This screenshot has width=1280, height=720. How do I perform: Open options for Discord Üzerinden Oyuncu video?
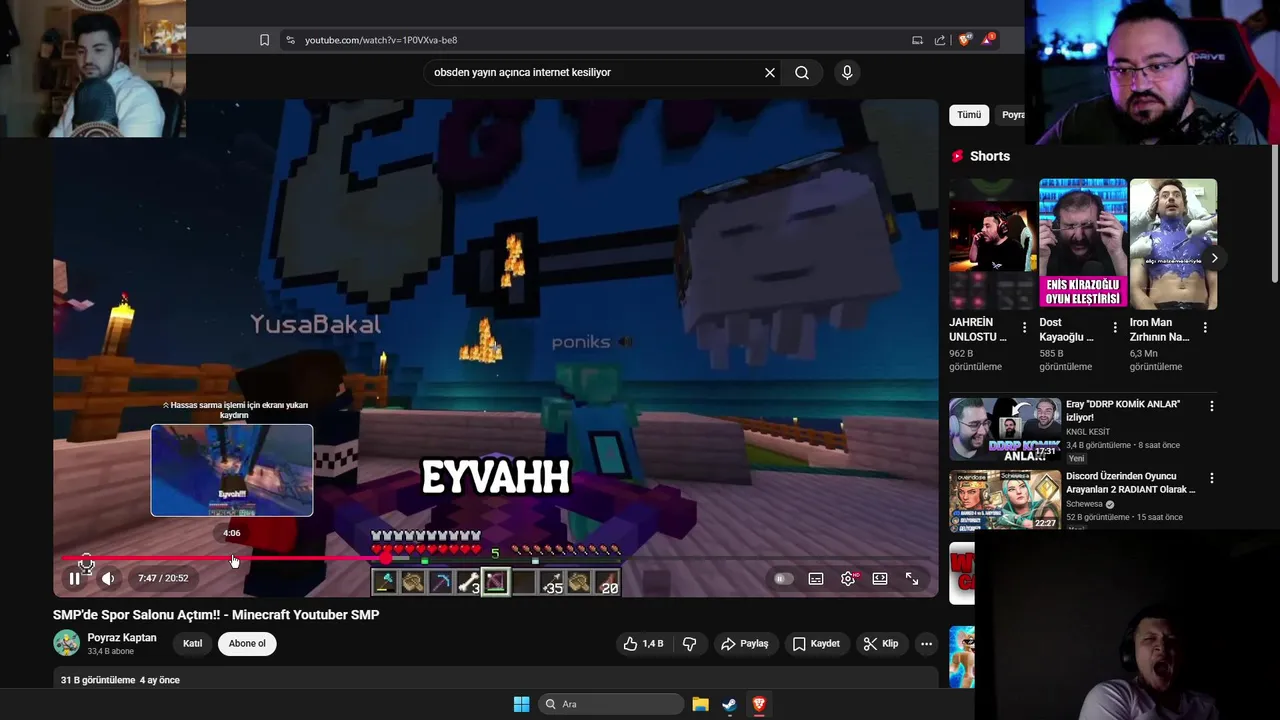1212,478
